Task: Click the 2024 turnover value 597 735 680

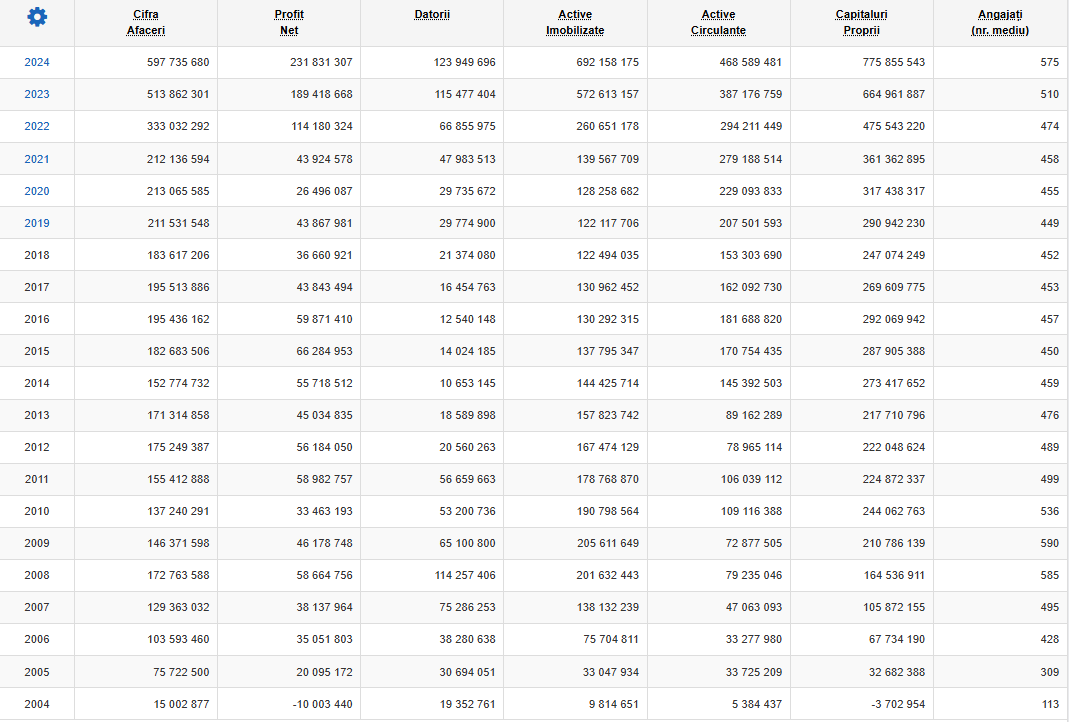Action: pos(178,62)
